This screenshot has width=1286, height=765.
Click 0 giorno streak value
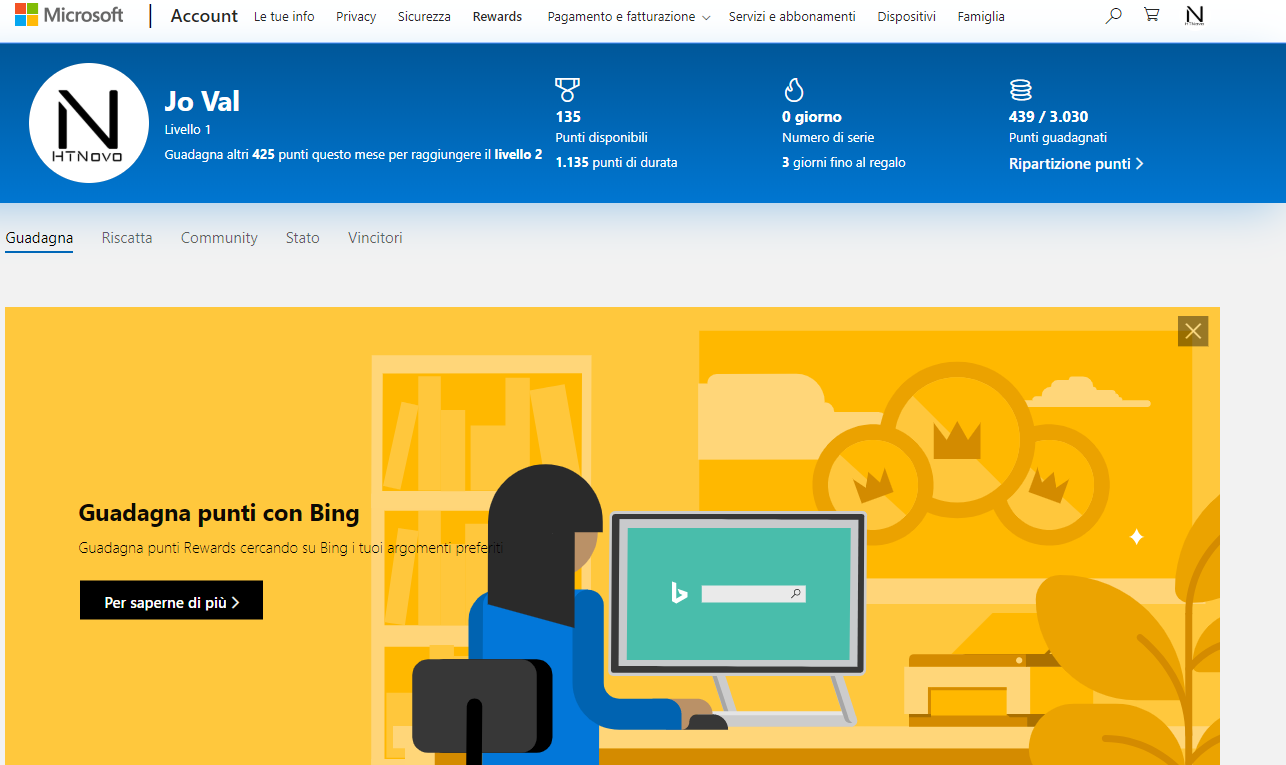(812, 117)
